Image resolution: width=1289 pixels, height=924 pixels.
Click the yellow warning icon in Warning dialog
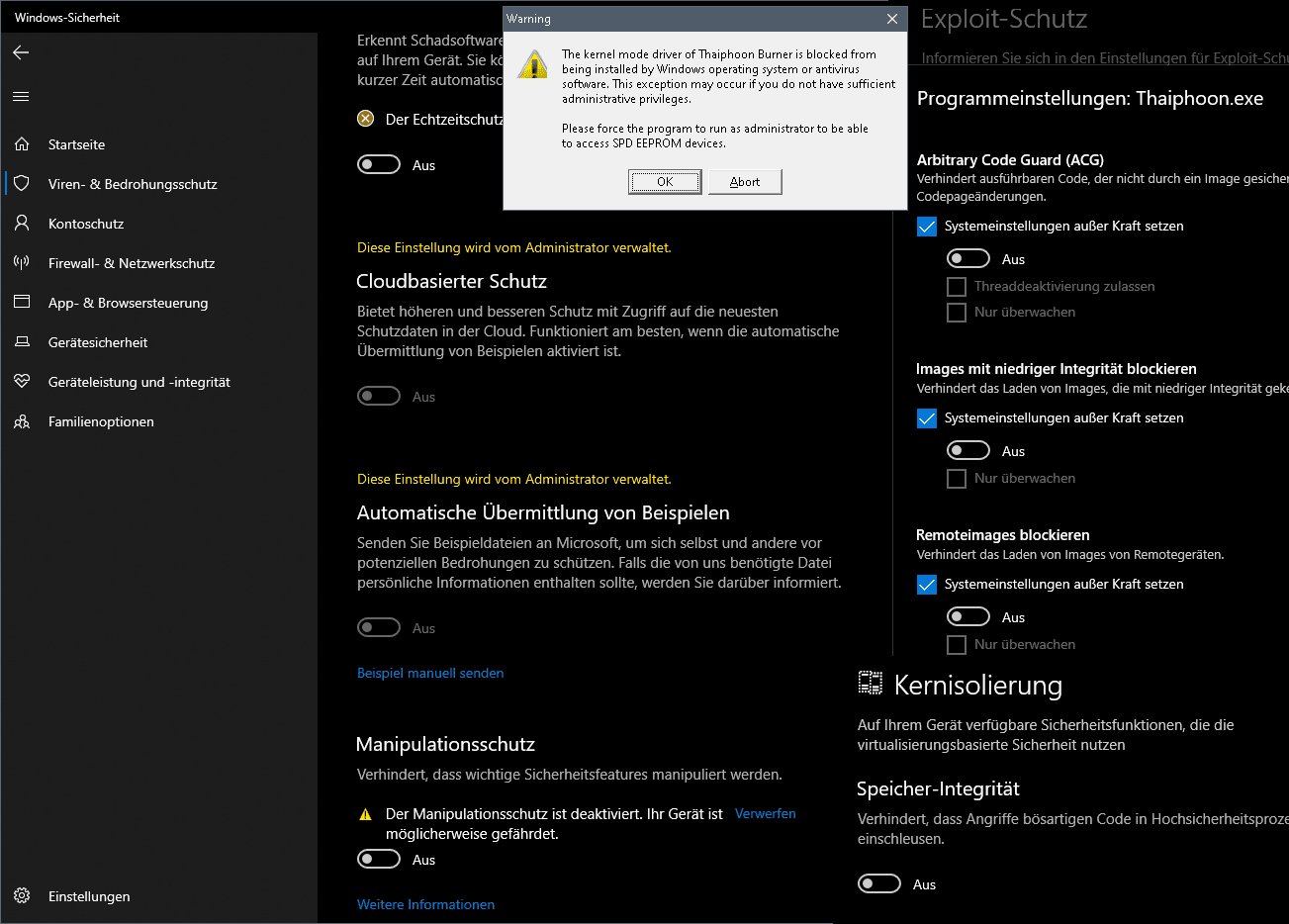coord(532,64)
